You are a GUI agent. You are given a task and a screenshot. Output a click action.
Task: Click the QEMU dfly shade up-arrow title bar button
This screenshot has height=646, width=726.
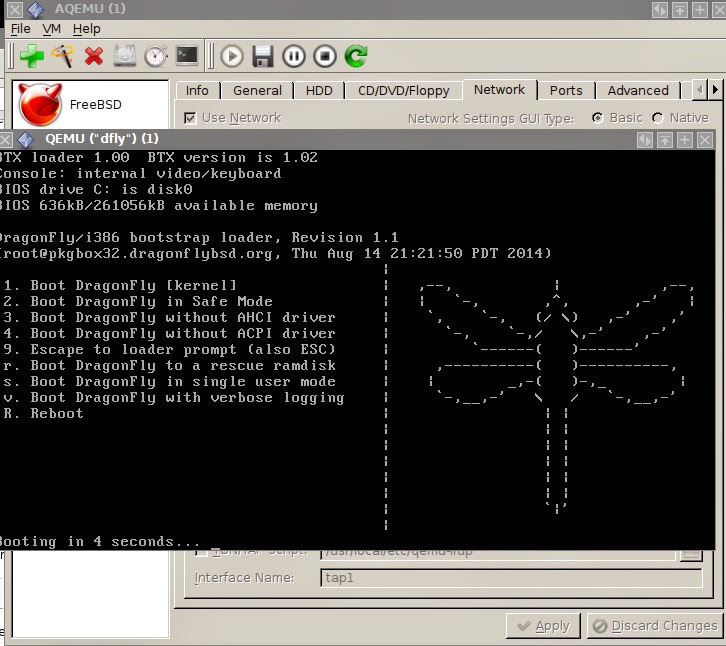[x=664, y=139]
